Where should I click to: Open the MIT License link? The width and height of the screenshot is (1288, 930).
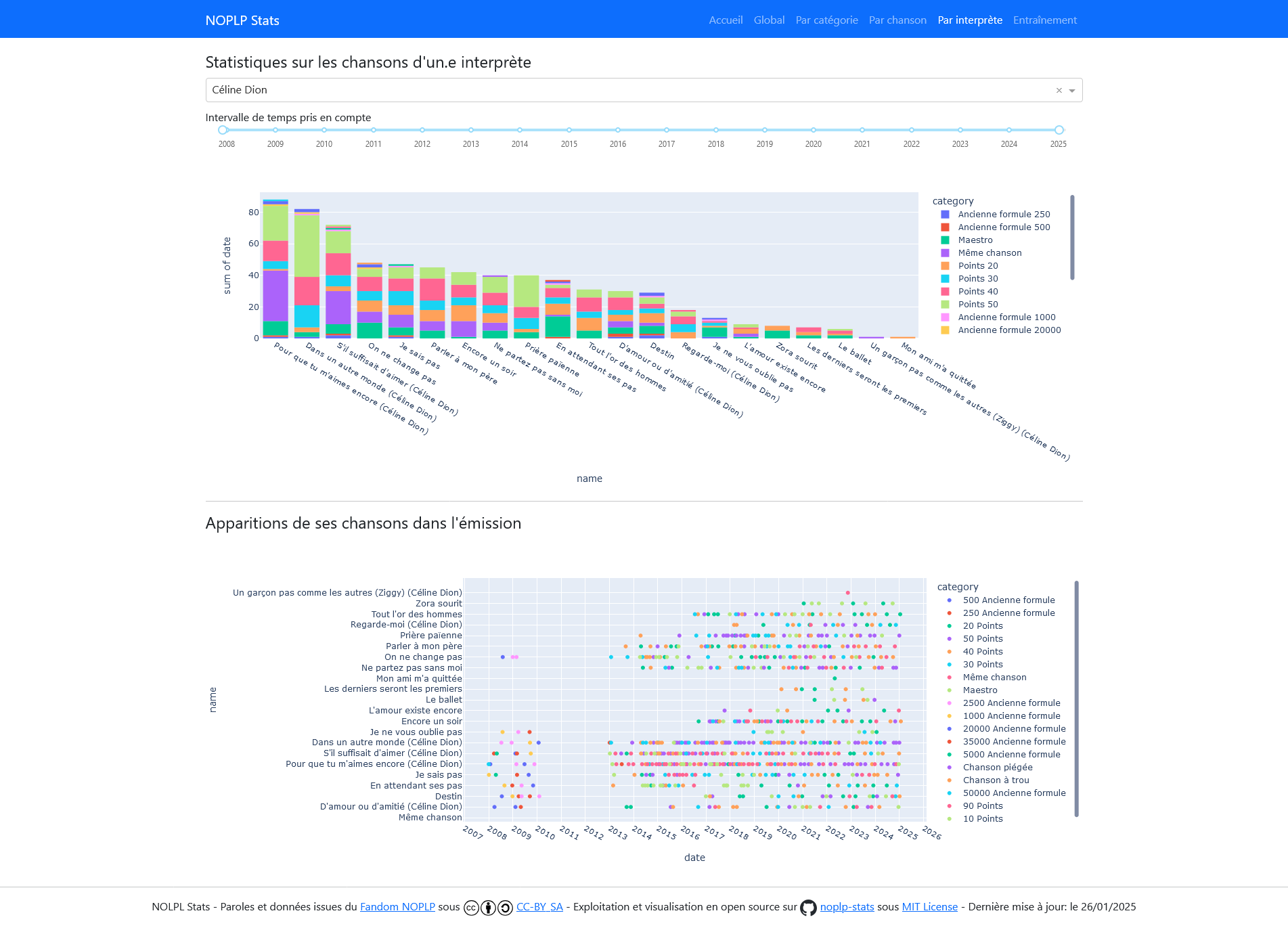930,907
